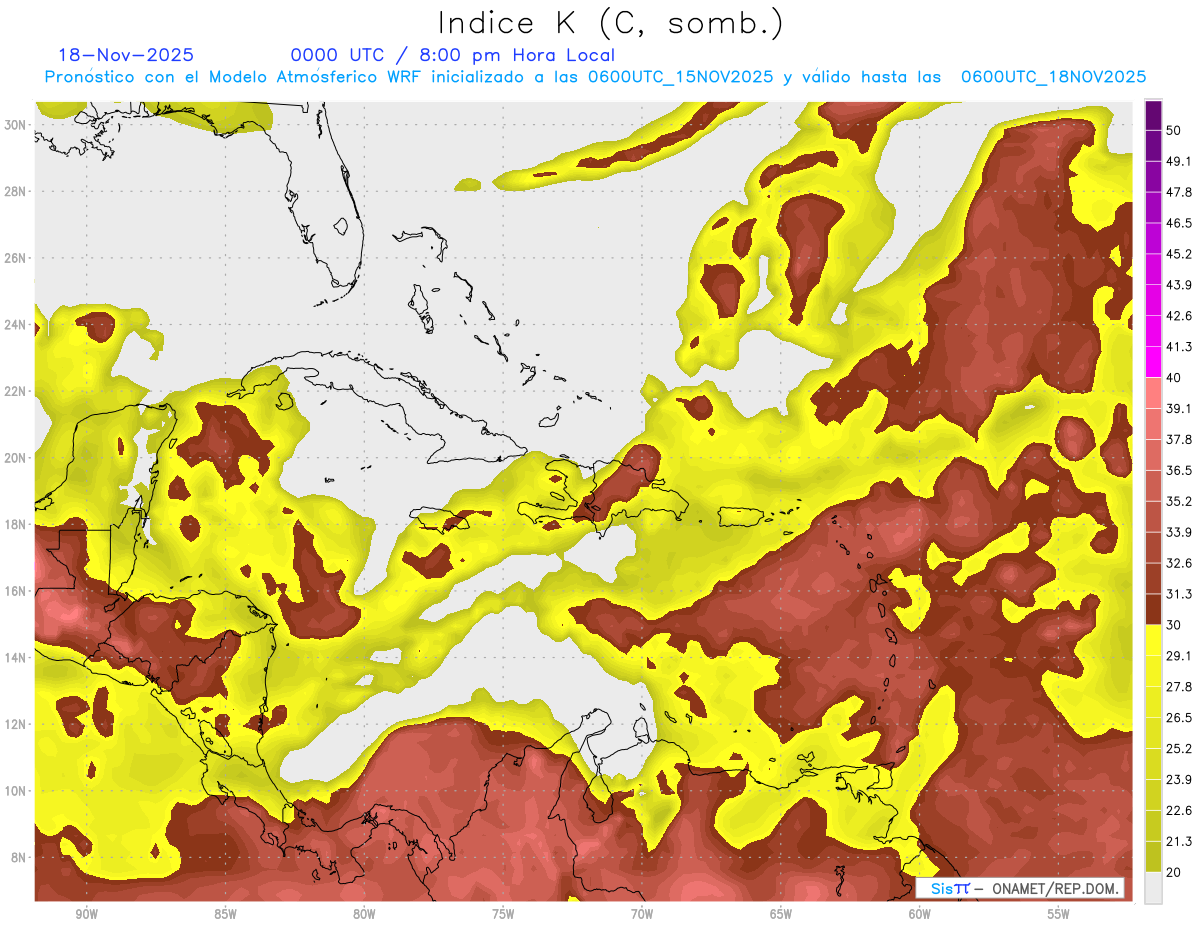Click the color scale value 40
Screen dimensions: 1200x927
pyautogui.click(x=1174, y=377)
